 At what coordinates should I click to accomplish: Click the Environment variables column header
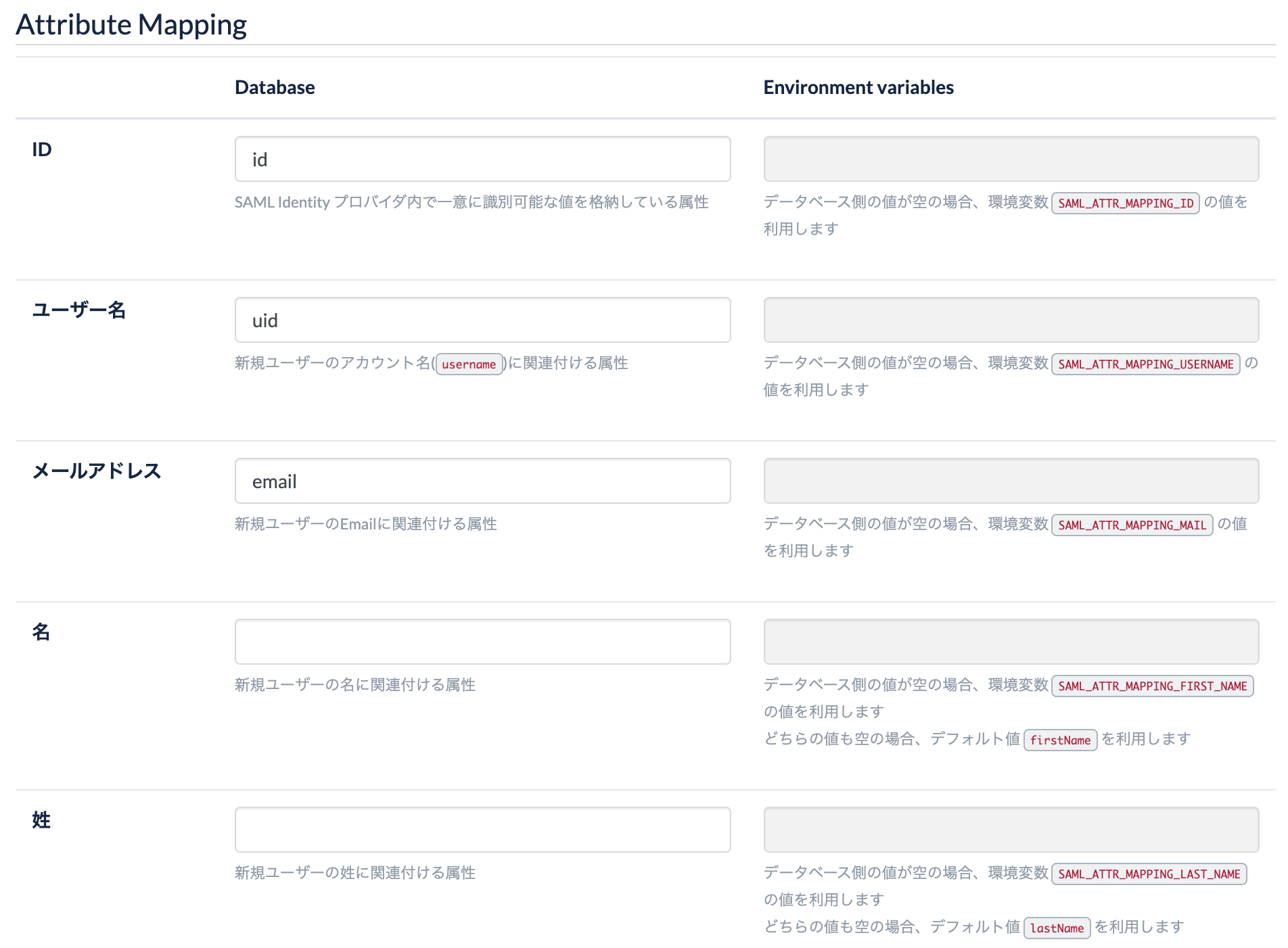[x=858, y=87]
